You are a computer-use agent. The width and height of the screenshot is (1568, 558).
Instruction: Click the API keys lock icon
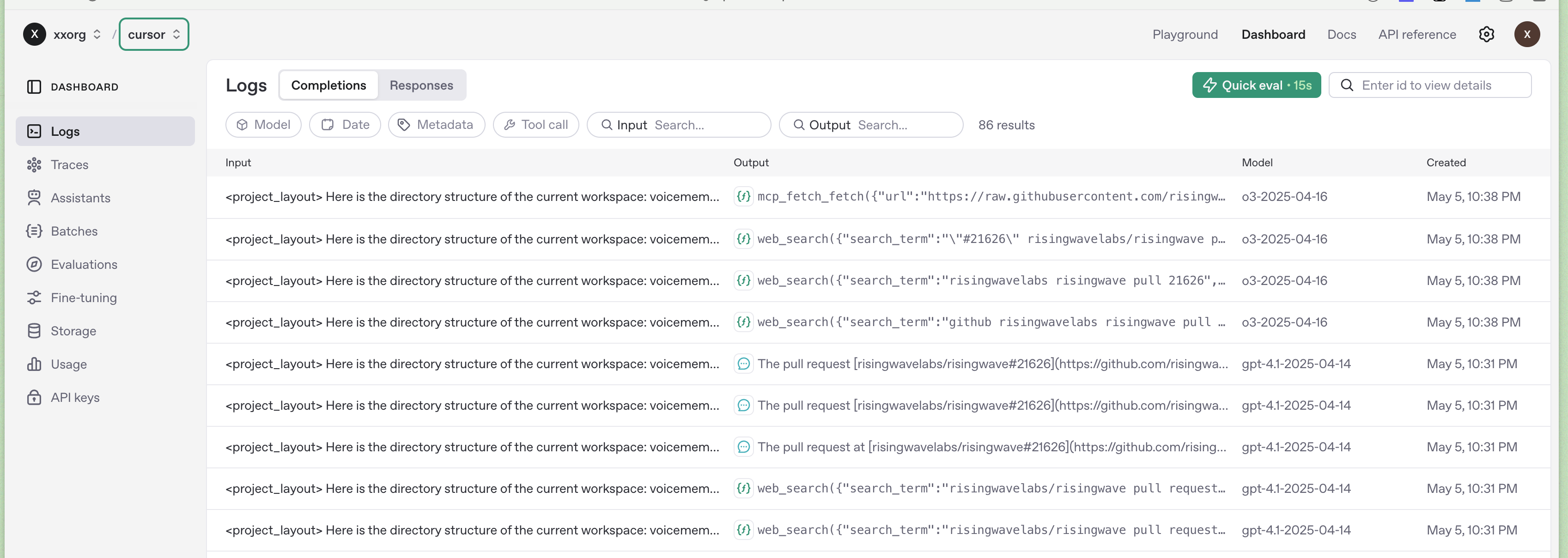point(34,397)
